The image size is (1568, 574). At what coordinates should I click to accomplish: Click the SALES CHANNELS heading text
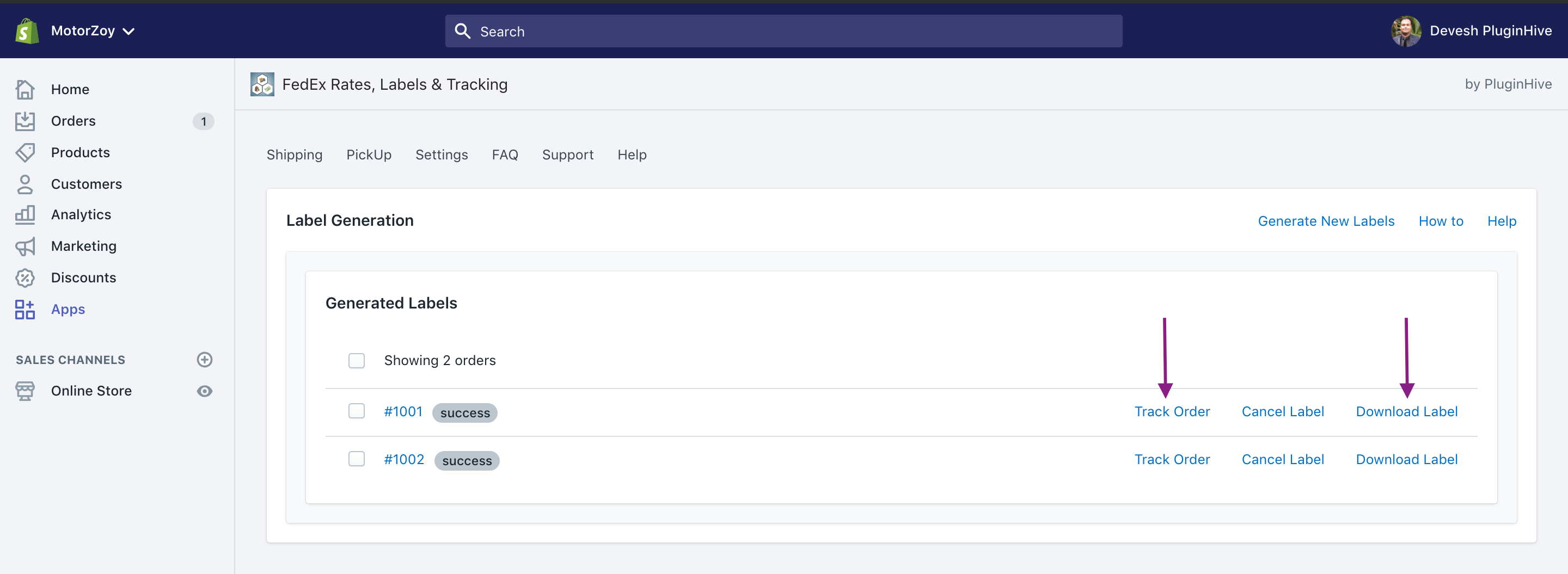click(71, 360)
